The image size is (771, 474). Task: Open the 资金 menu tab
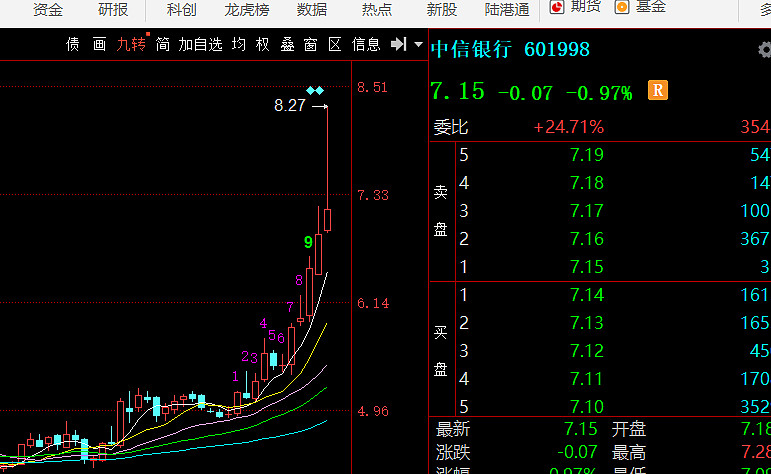[48, 9]
